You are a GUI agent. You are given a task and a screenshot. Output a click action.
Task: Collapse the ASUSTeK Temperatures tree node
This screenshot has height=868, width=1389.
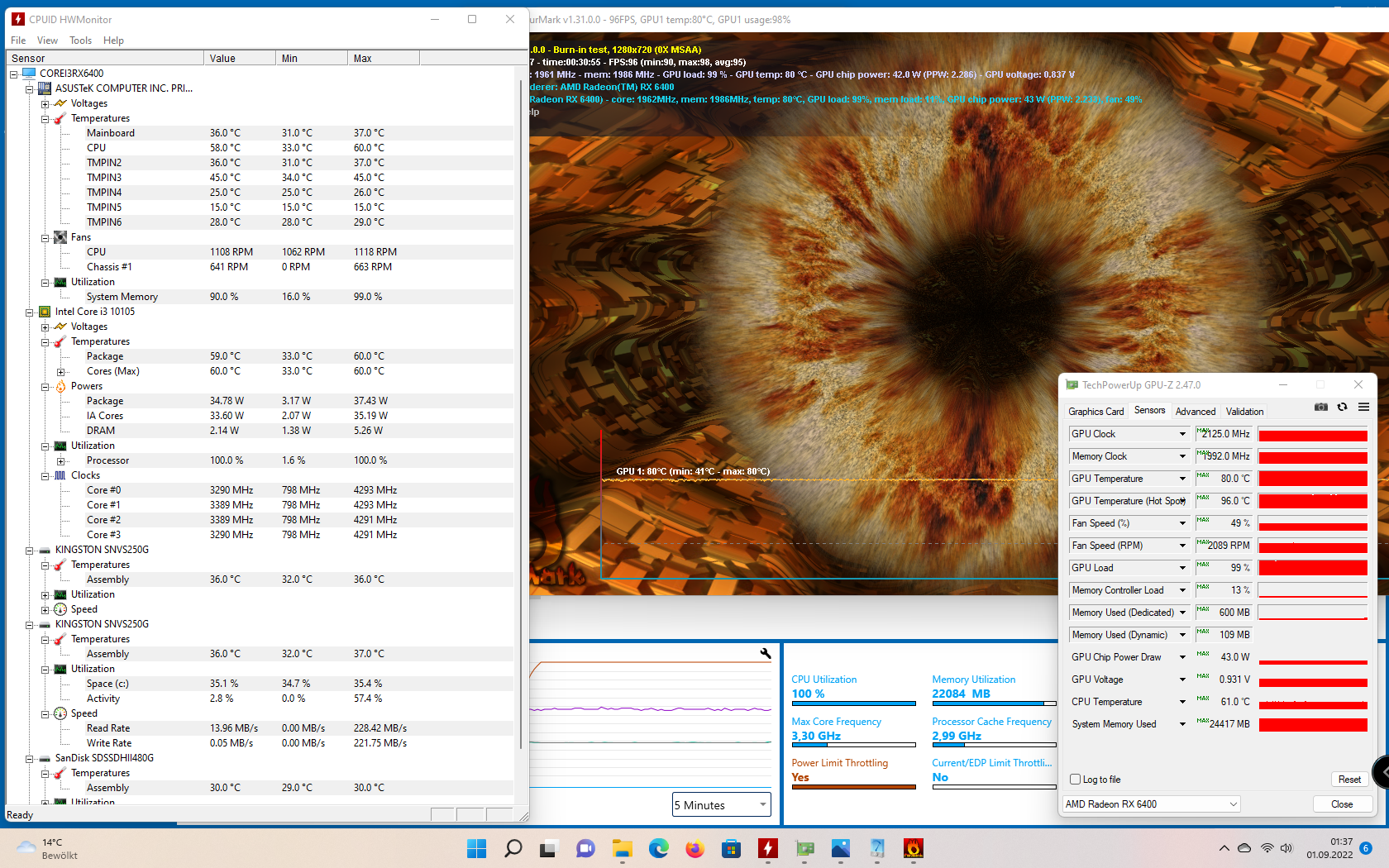[45, 119]
